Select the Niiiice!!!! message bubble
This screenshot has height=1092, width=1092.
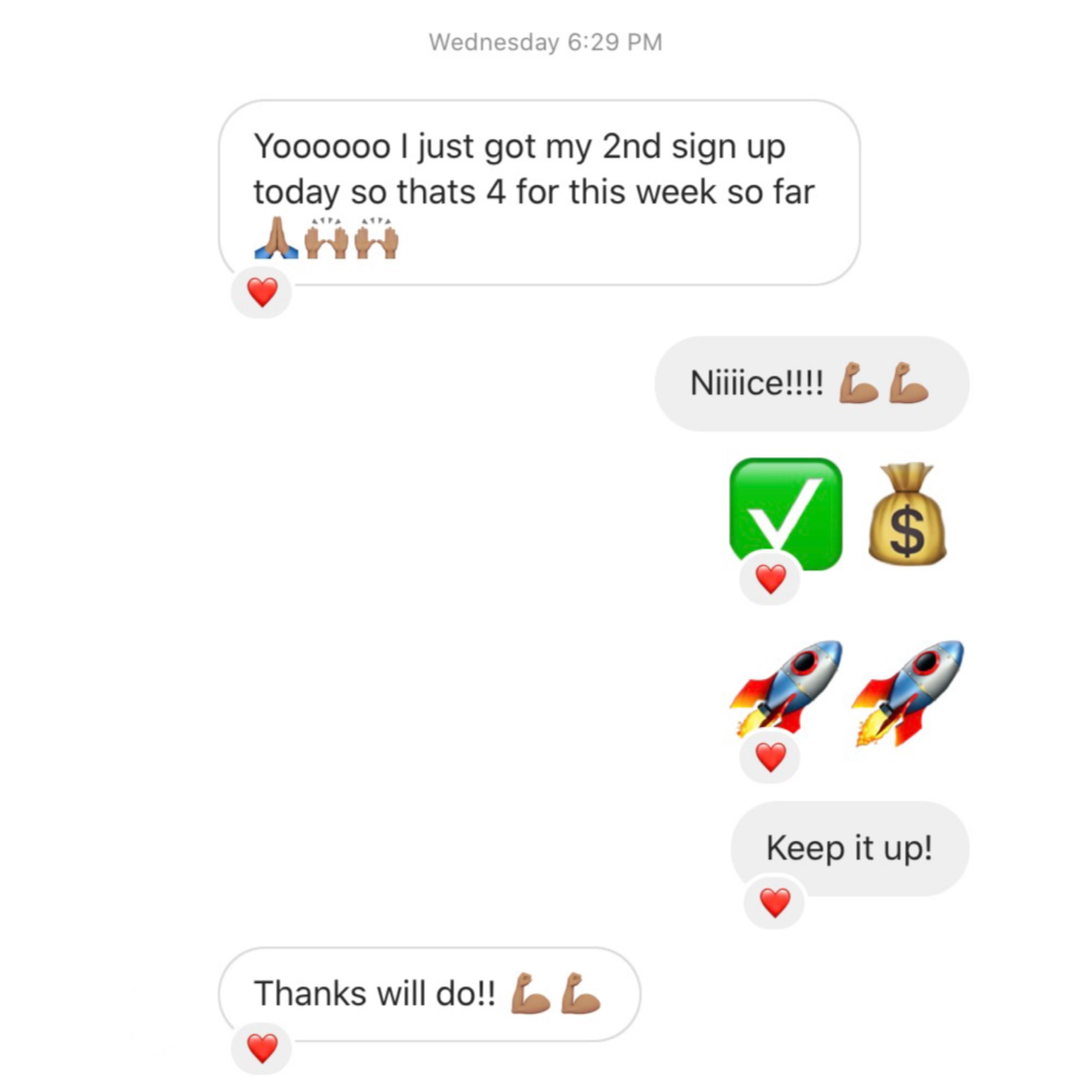[x=812, y=384]
